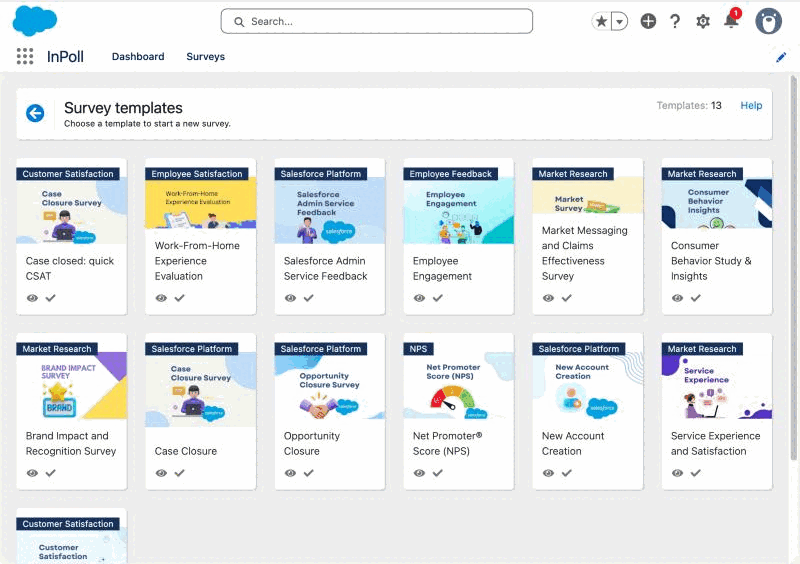Select Work-From-Home Experience Evaluation via checkmark
This screenshot has width=800, height=564.
click(x=180, y=298)
